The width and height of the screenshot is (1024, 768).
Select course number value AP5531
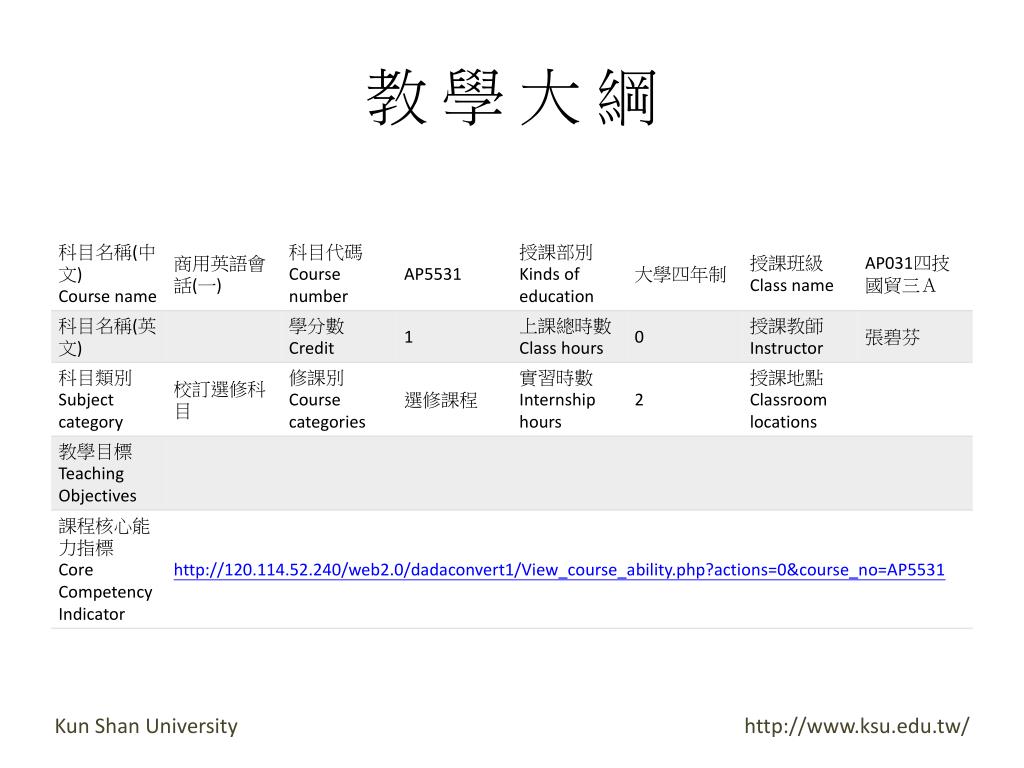tap(432, 274)
